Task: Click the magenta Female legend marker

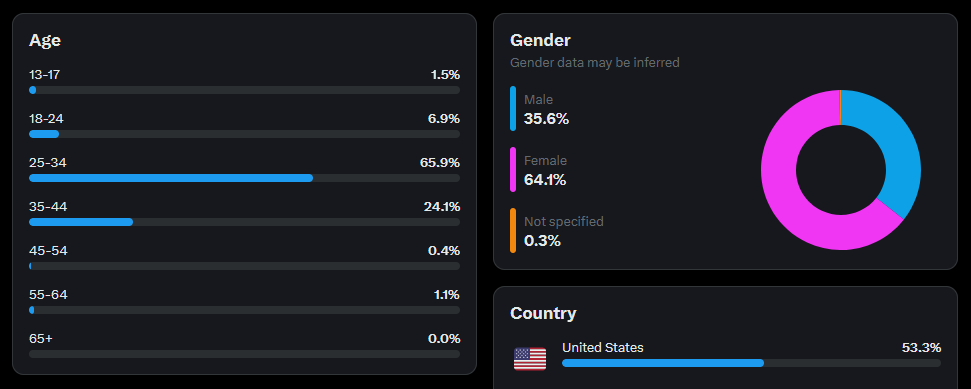Action: [513, 170]
